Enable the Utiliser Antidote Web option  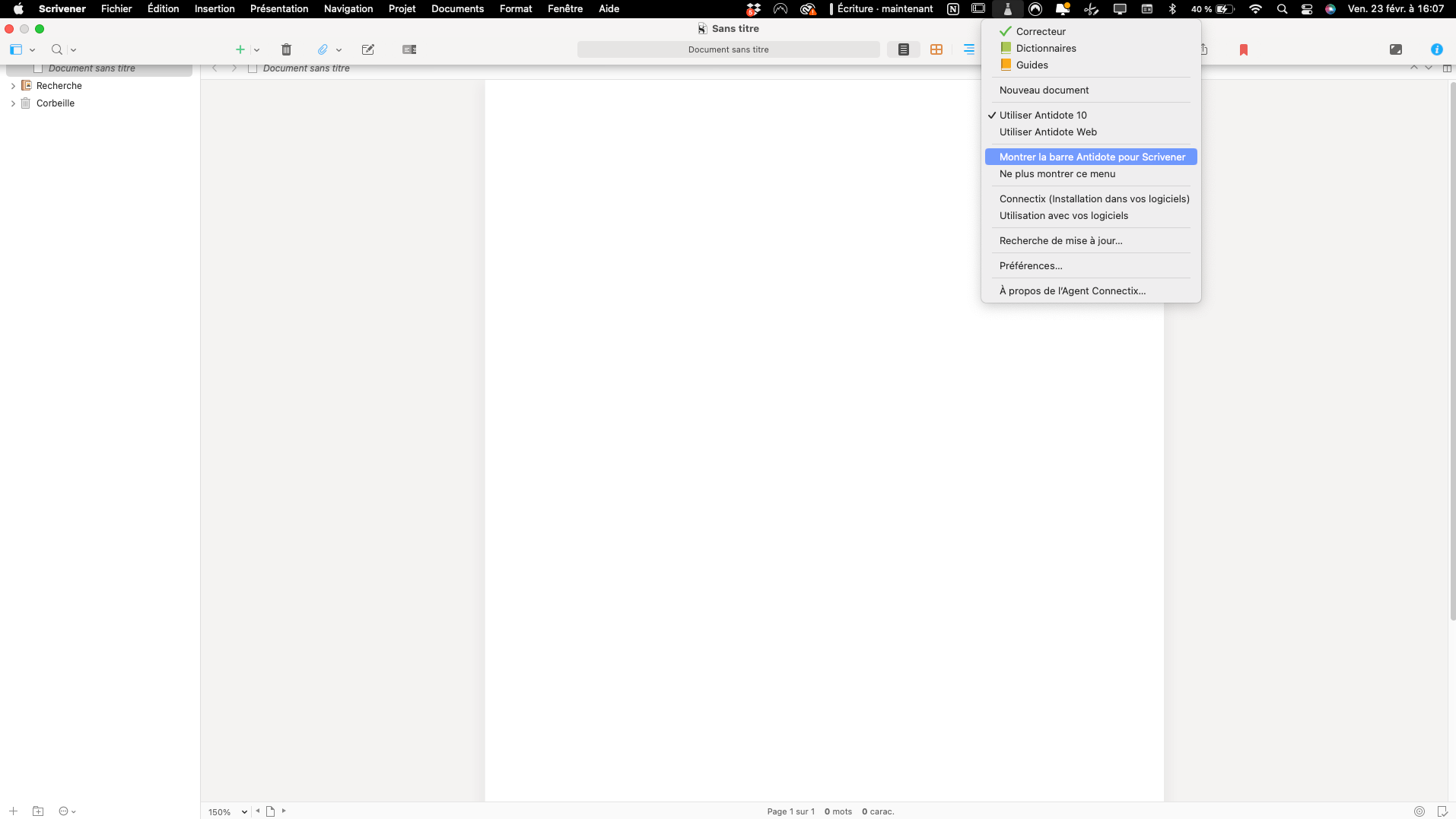1048,132
